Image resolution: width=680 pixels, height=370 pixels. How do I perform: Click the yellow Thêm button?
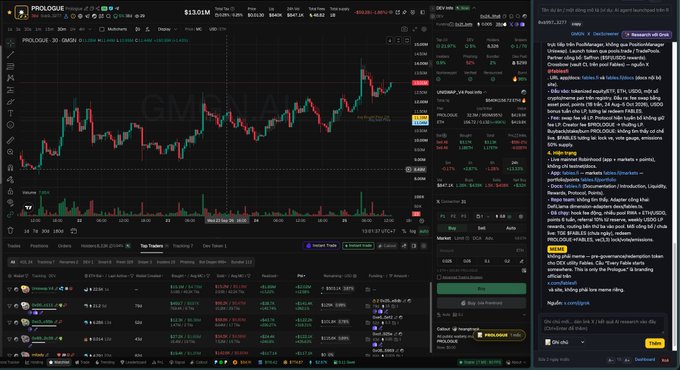[655, 343]
